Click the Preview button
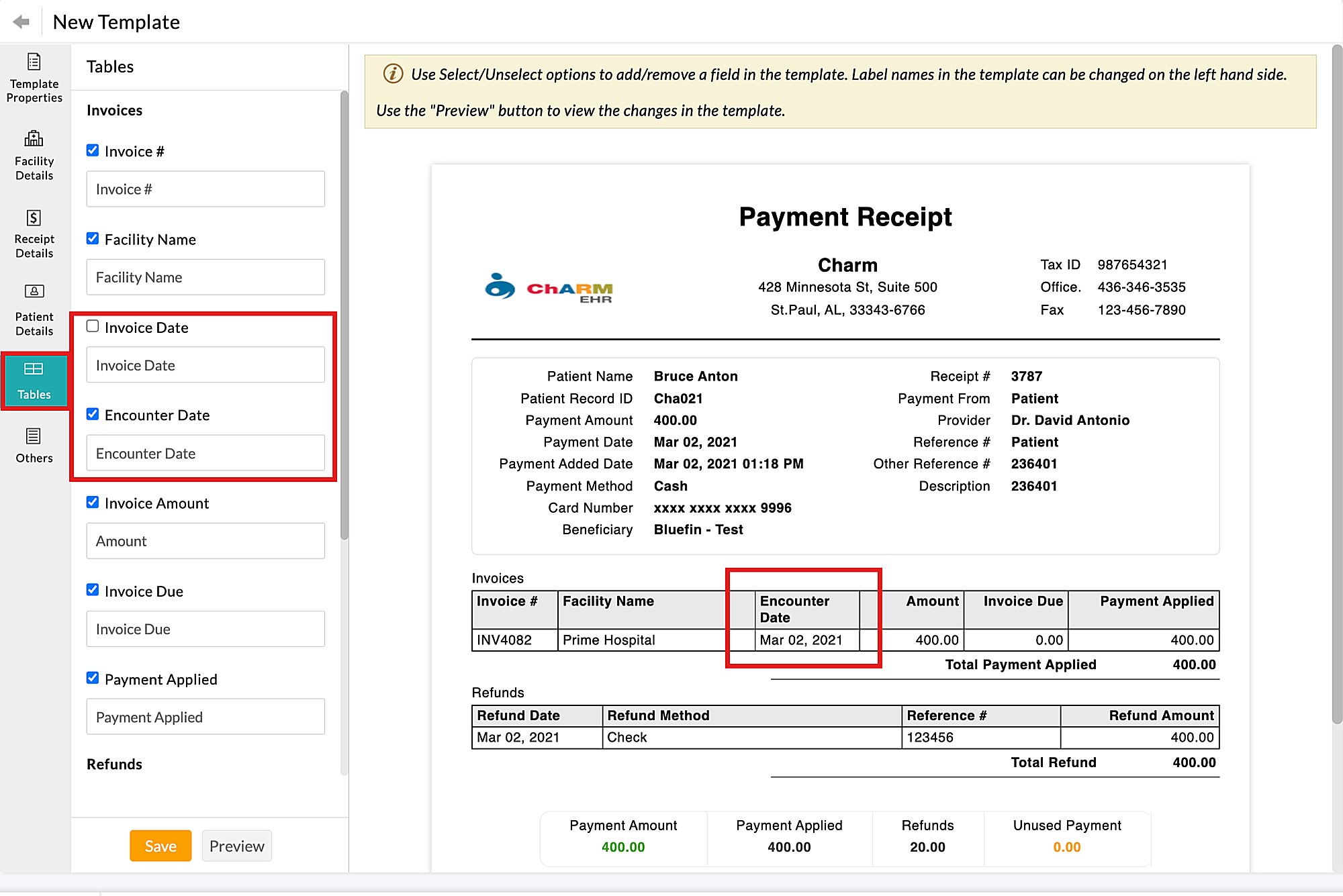 236,846
